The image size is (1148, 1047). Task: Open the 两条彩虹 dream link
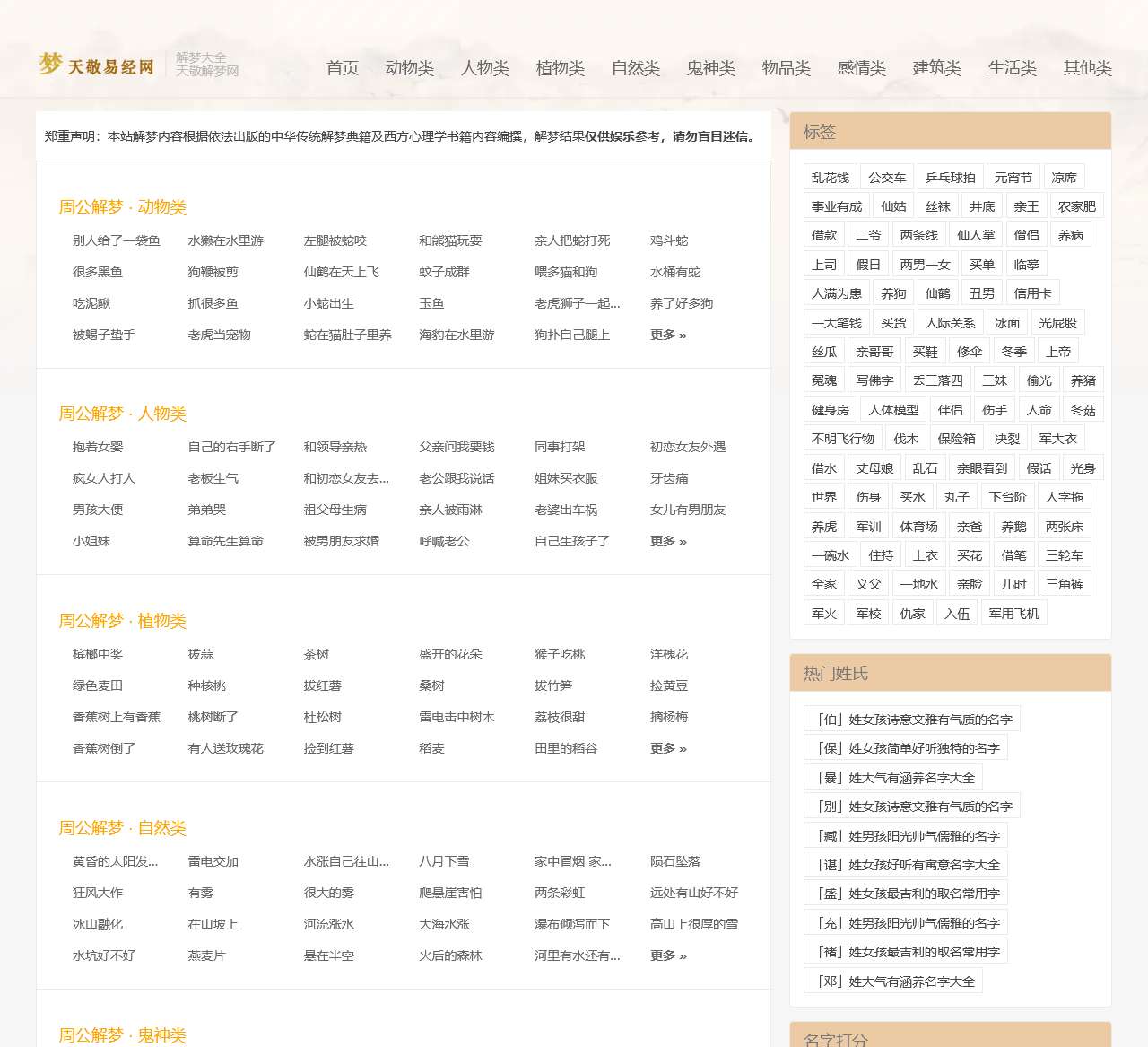[x=560, y=893]
